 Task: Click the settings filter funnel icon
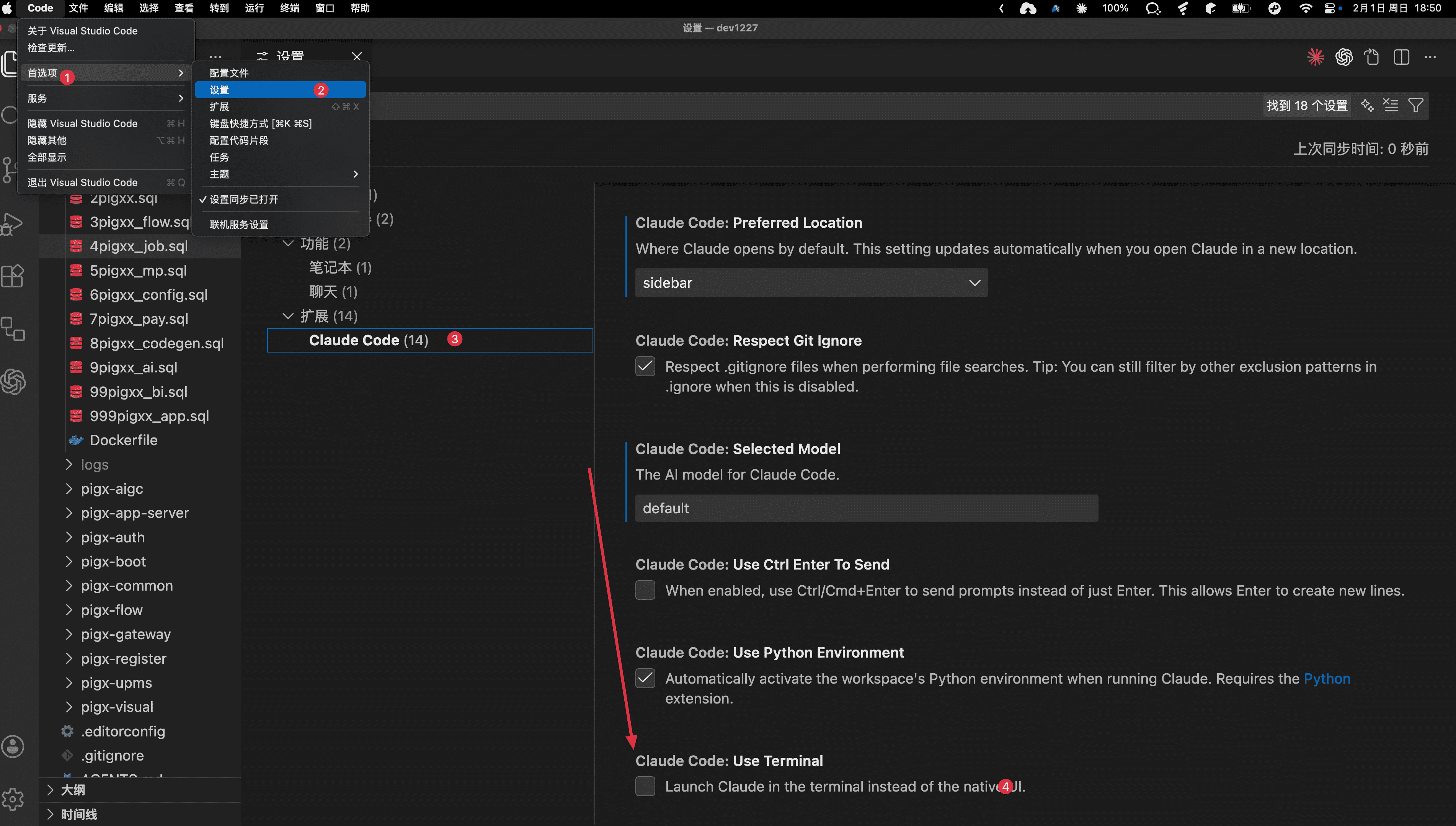[1416, 106]
